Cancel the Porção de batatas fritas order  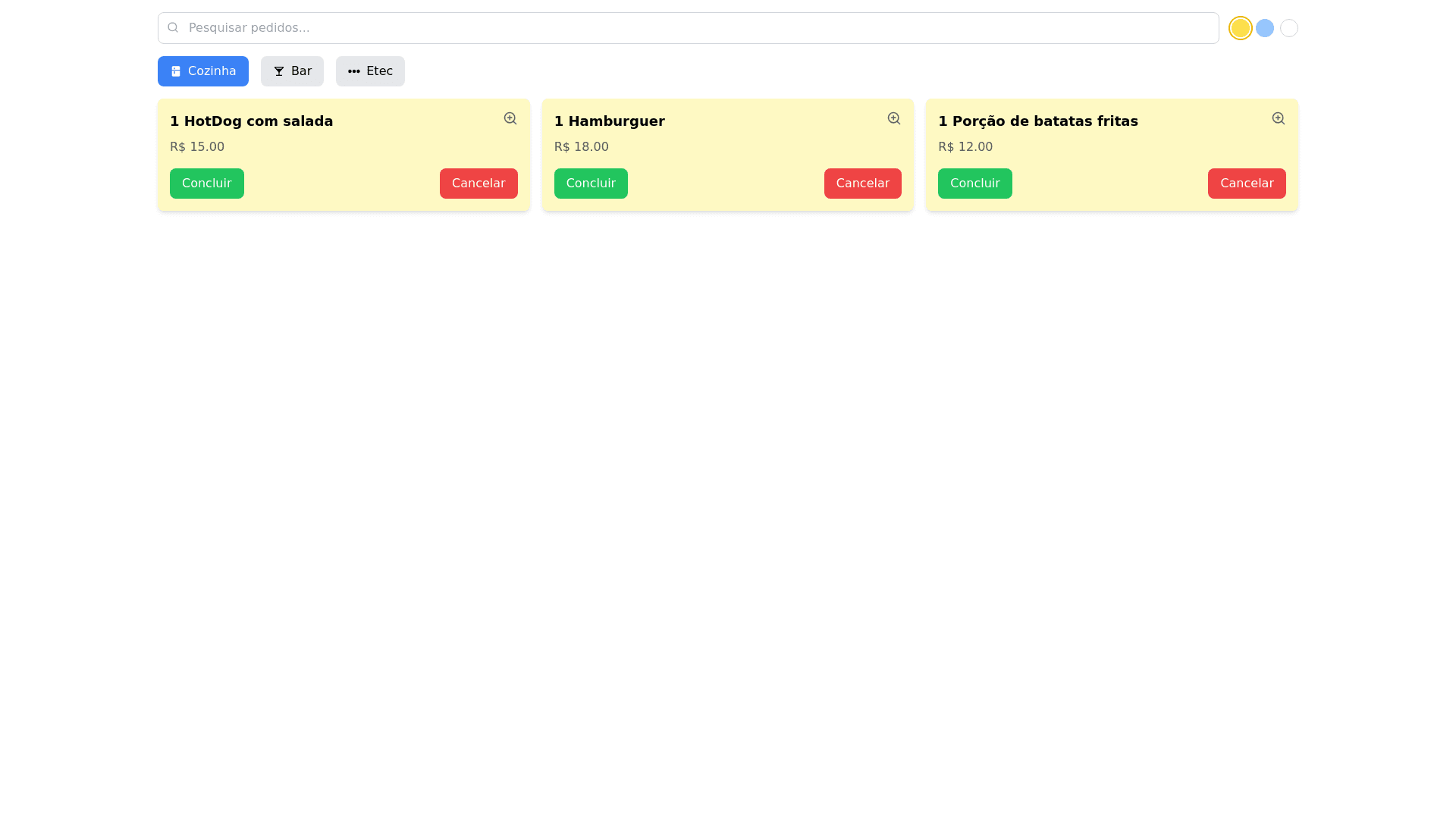tap(1246, 184)
